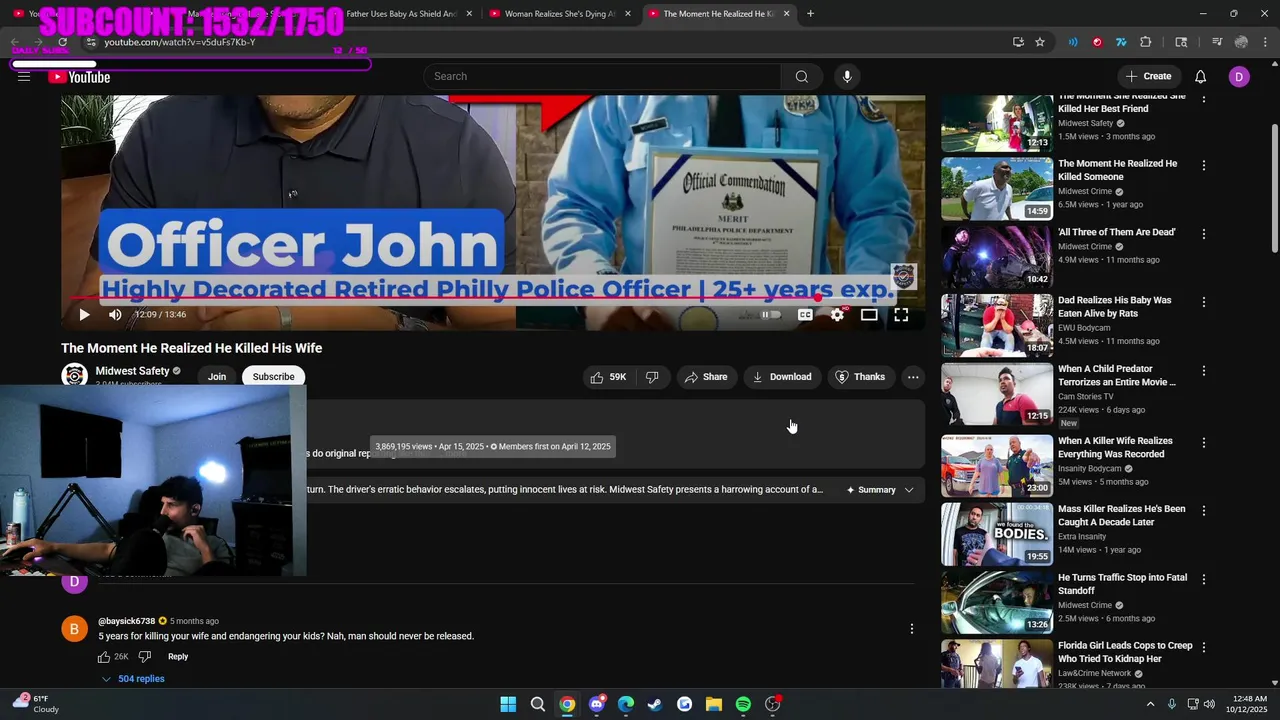Open Steam from the taskbar

(655, 705)
